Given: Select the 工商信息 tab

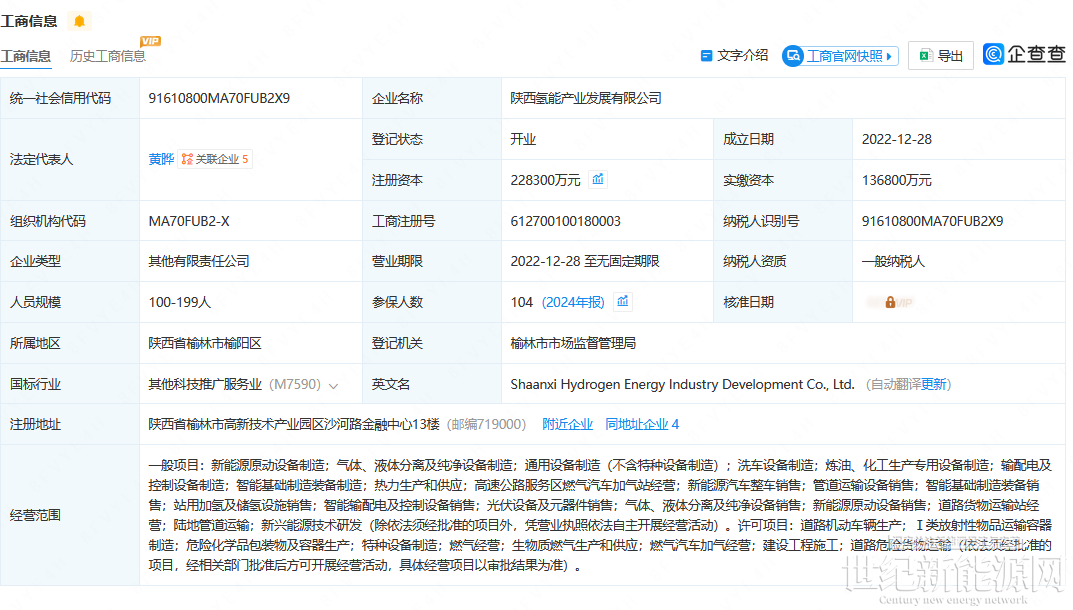Looking at the screenshot, I should (26, 56).
